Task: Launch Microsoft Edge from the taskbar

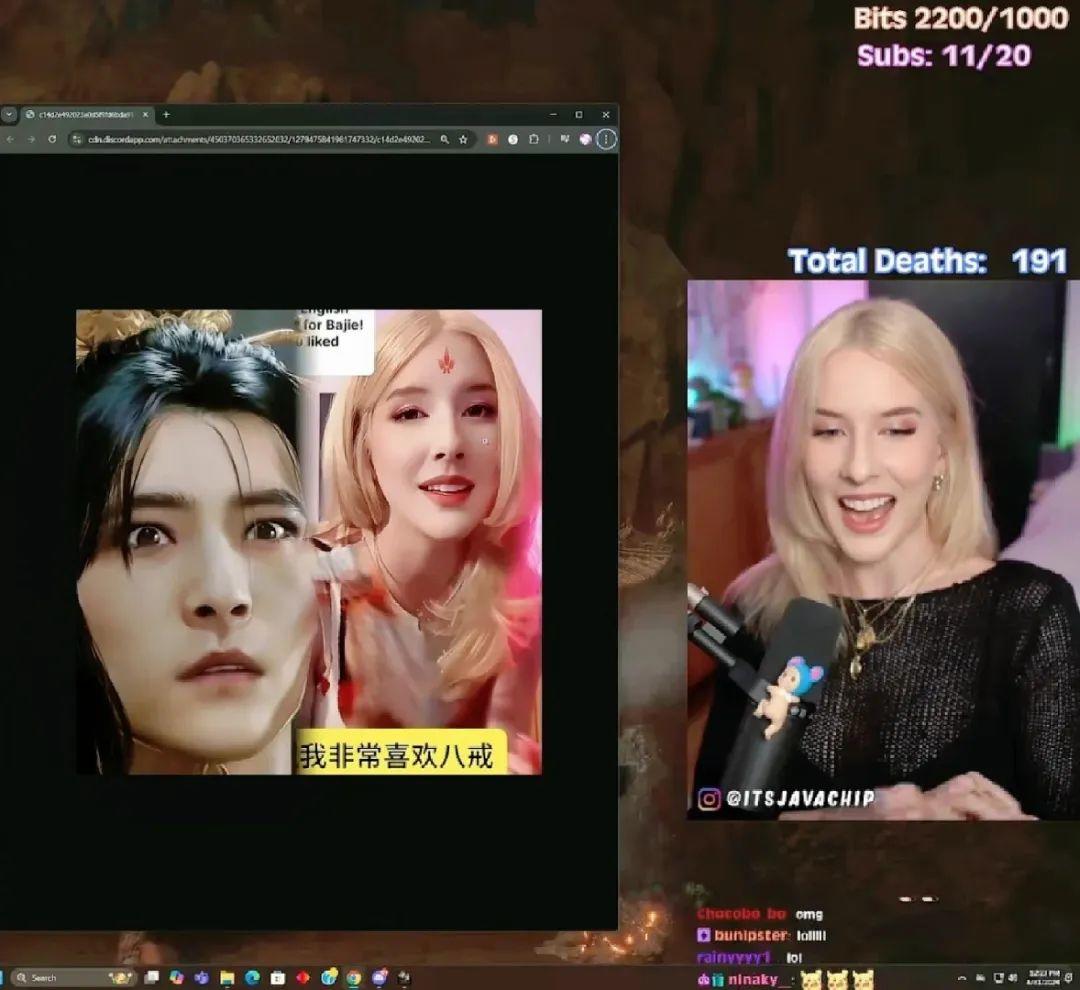Action: point(252,978)
